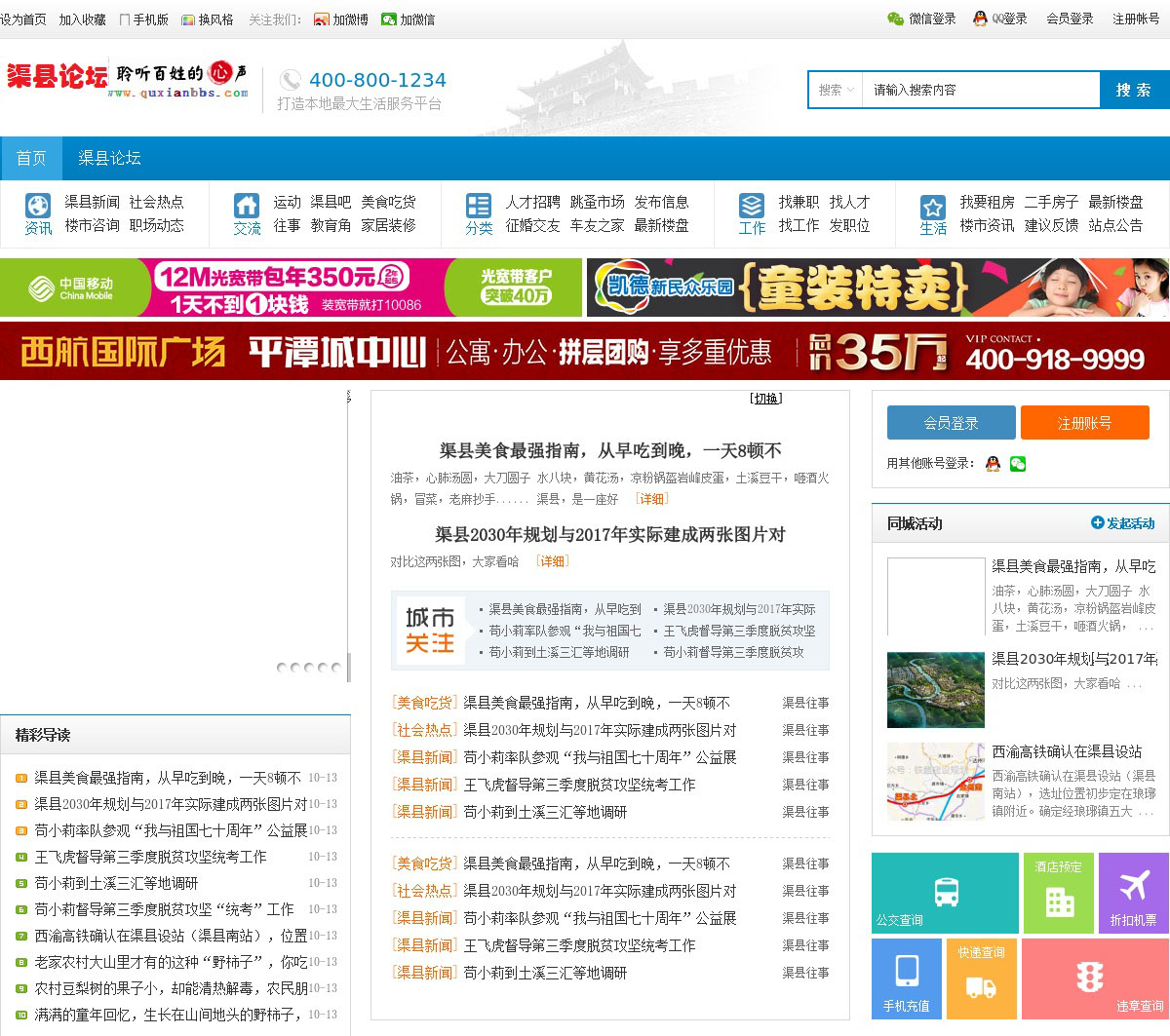Click 切换 to switch headlines
Viewport: 1170px width, 1036px height.
[x=766, y=399]
